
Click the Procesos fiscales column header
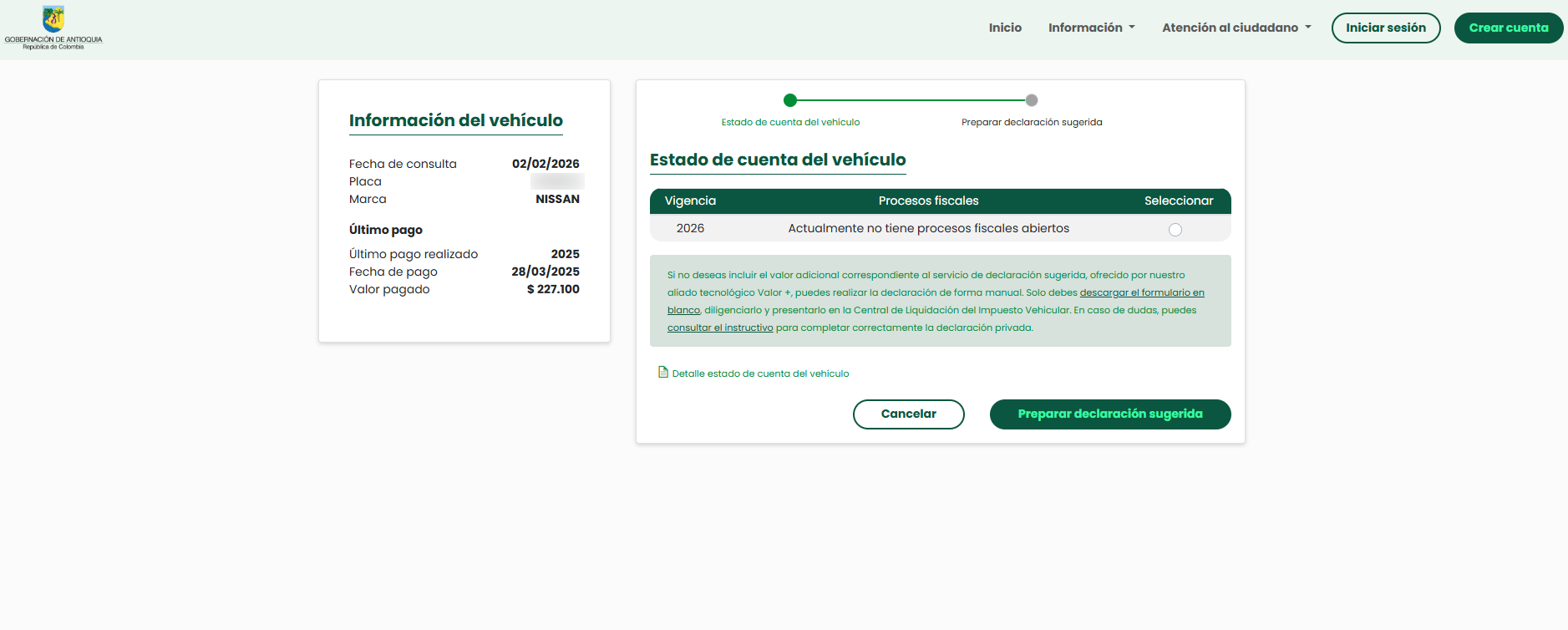coord(928,201)
